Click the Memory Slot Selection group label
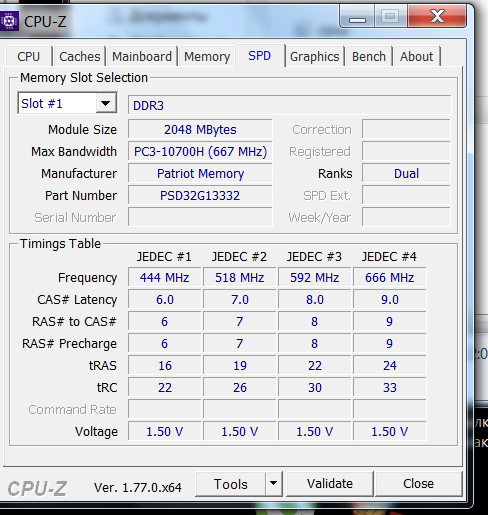This screenshot has width=488, height=515. point(84,78)
